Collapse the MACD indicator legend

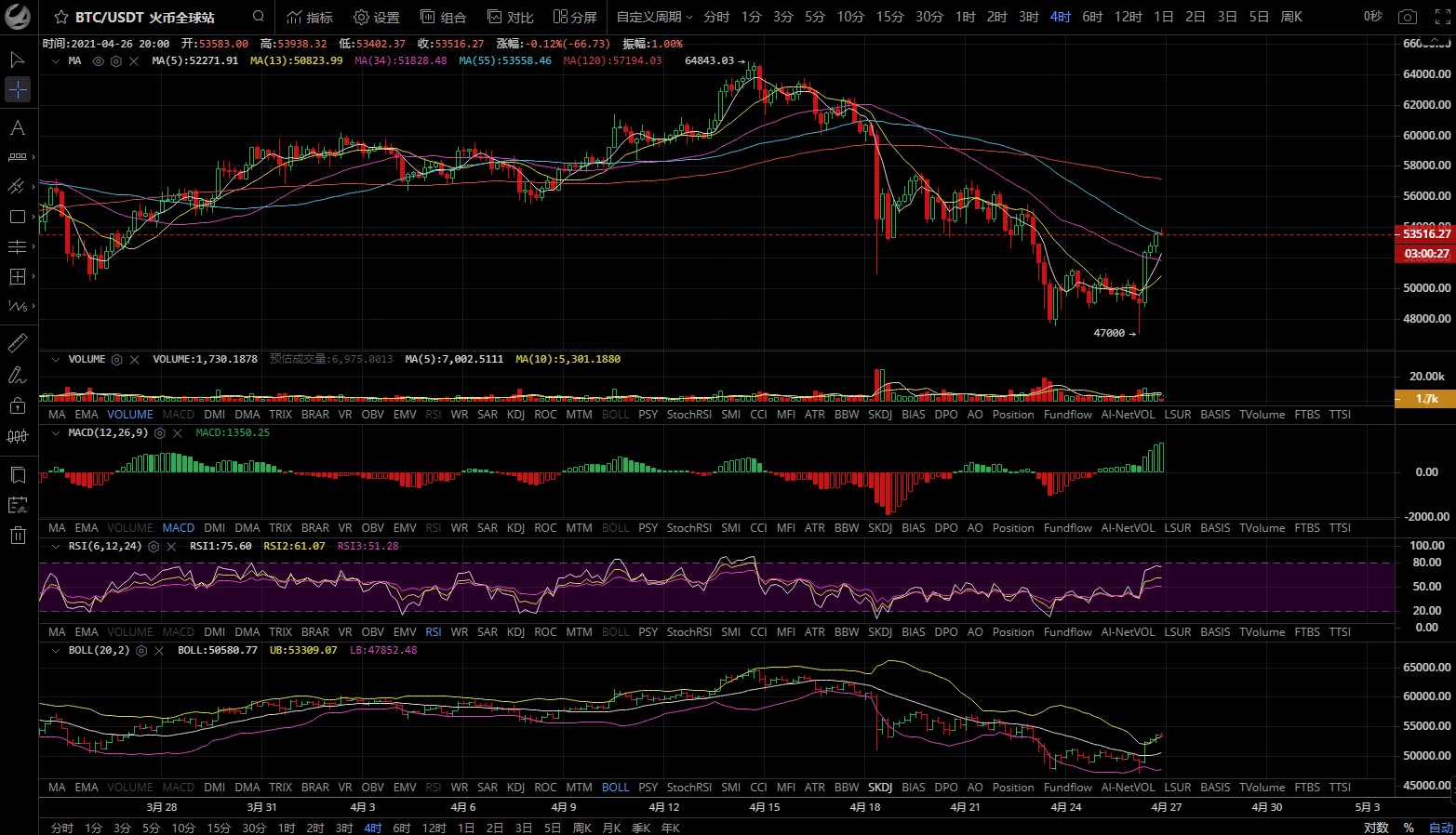point(56,432)
